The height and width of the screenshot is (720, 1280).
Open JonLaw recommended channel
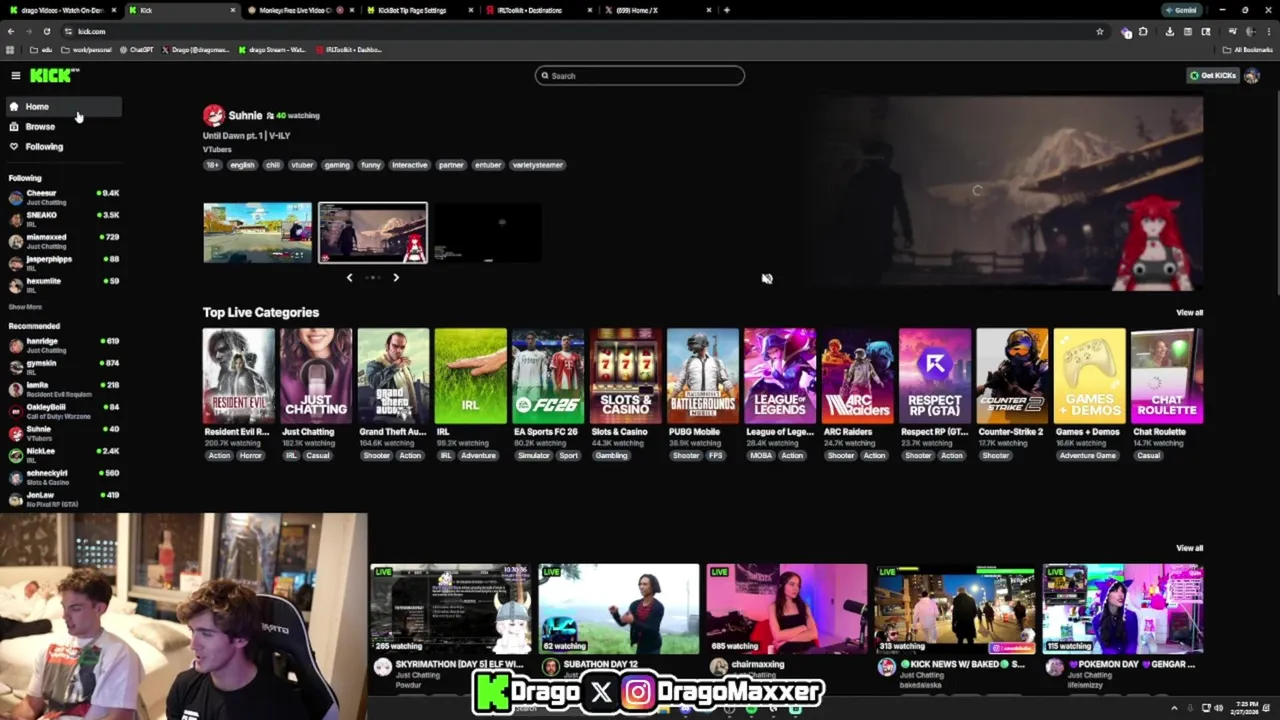point(63,499)
